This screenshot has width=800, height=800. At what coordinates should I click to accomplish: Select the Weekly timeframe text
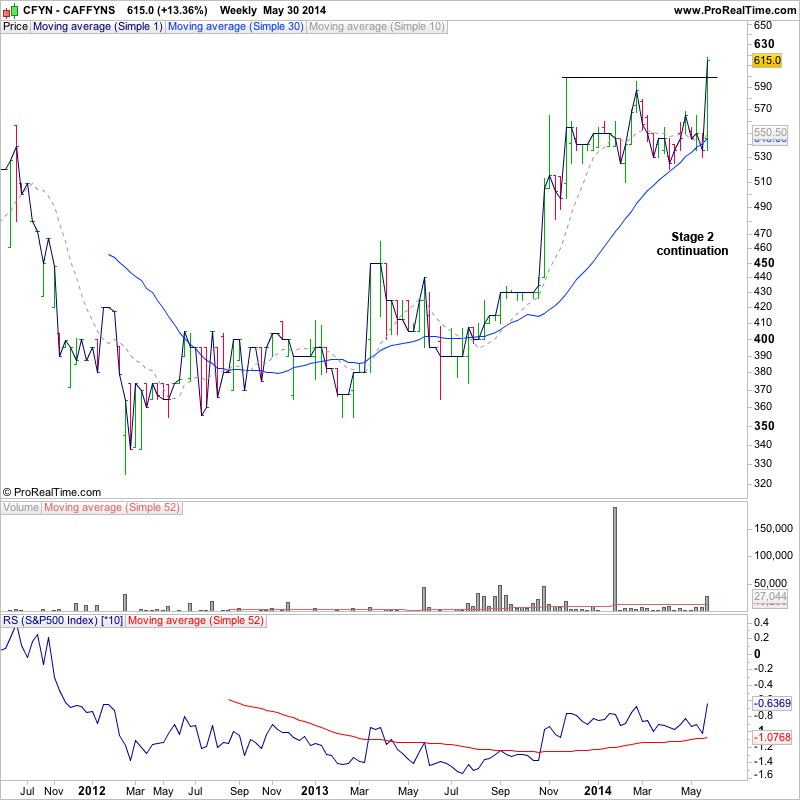tap(238, 10)
